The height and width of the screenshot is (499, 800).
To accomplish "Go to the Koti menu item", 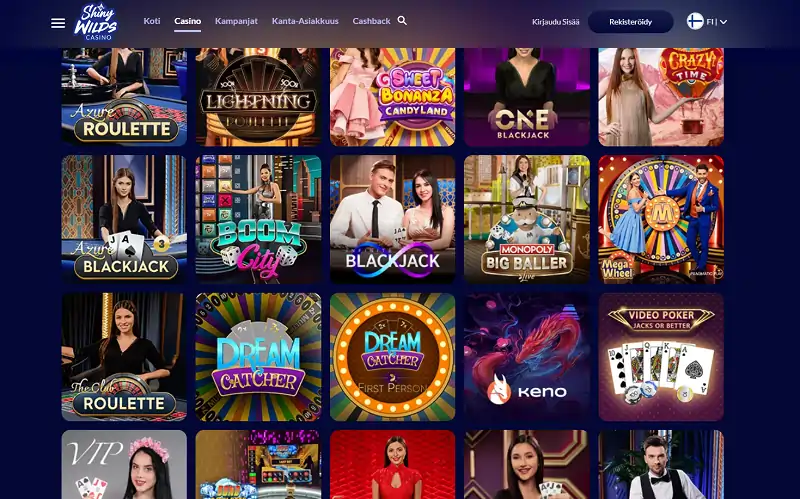I will click(152, 21).
